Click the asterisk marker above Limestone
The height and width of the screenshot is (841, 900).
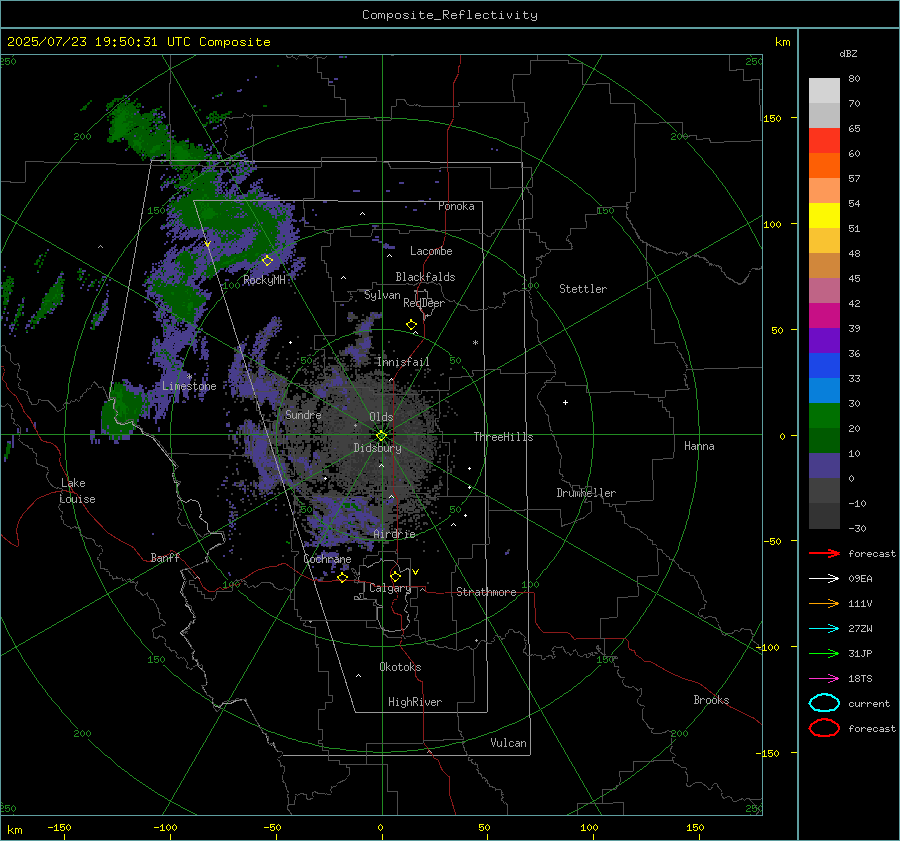point(189,377)
